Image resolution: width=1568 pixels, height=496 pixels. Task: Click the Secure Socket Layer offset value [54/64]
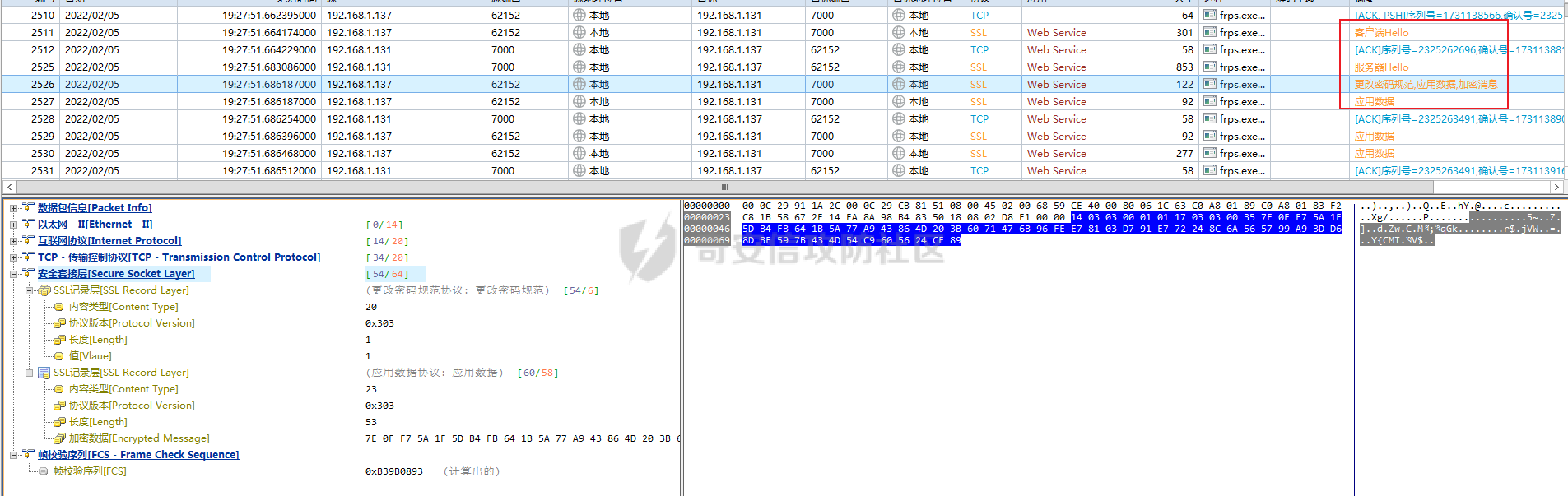[x=387, y=274]
